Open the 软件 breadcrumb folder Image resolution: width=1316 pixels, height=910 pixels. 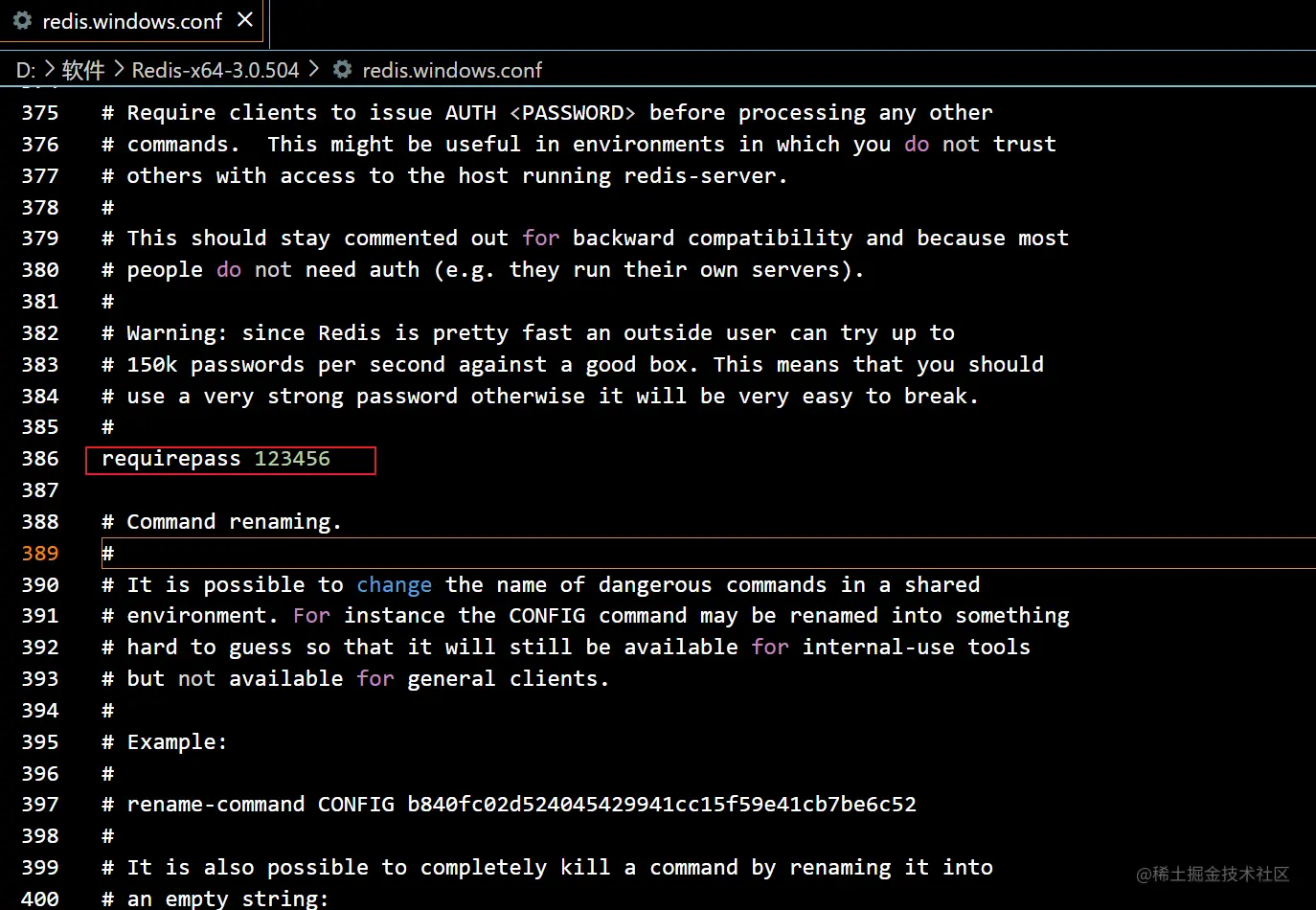(83, 70)
